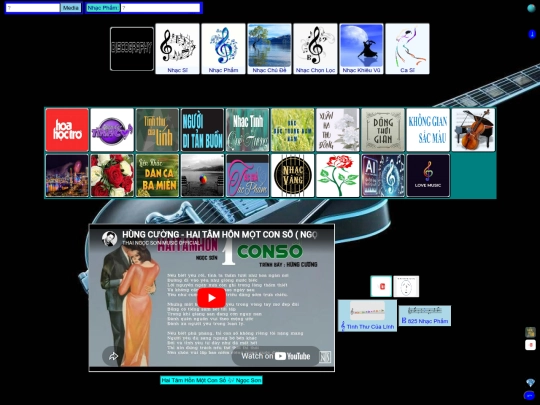This screenshot has height=405, width=540.
Task: Open the Biography tile
Action: [x=132, y=49]
